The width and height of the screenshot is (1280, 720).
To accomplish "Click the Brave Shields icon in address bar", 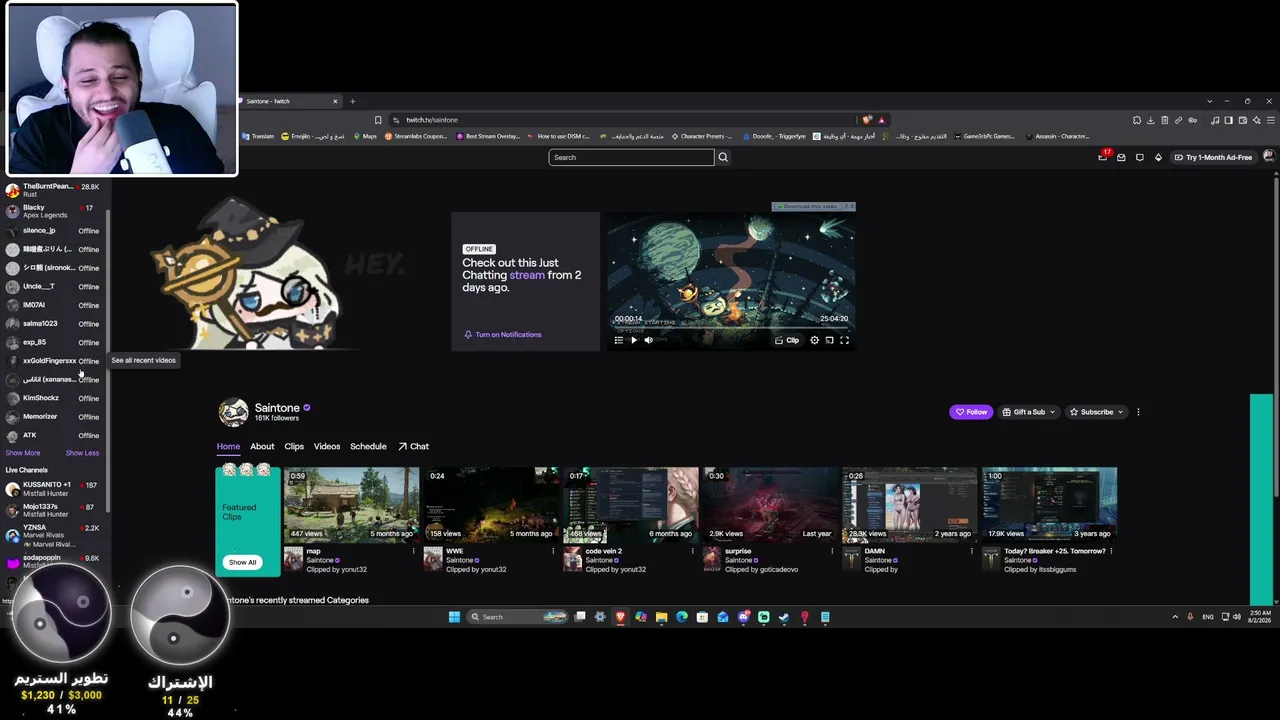I will 867,120.
